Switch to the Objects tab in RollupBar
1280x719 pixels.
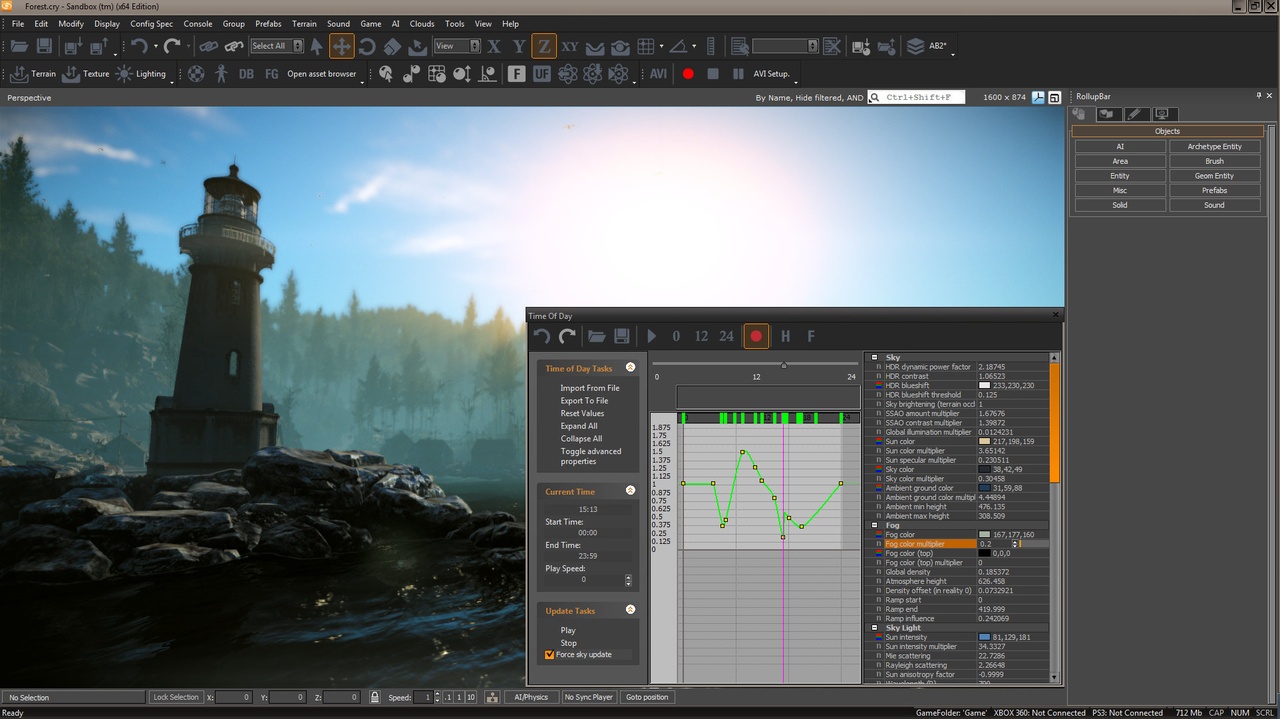point(1079,113)
